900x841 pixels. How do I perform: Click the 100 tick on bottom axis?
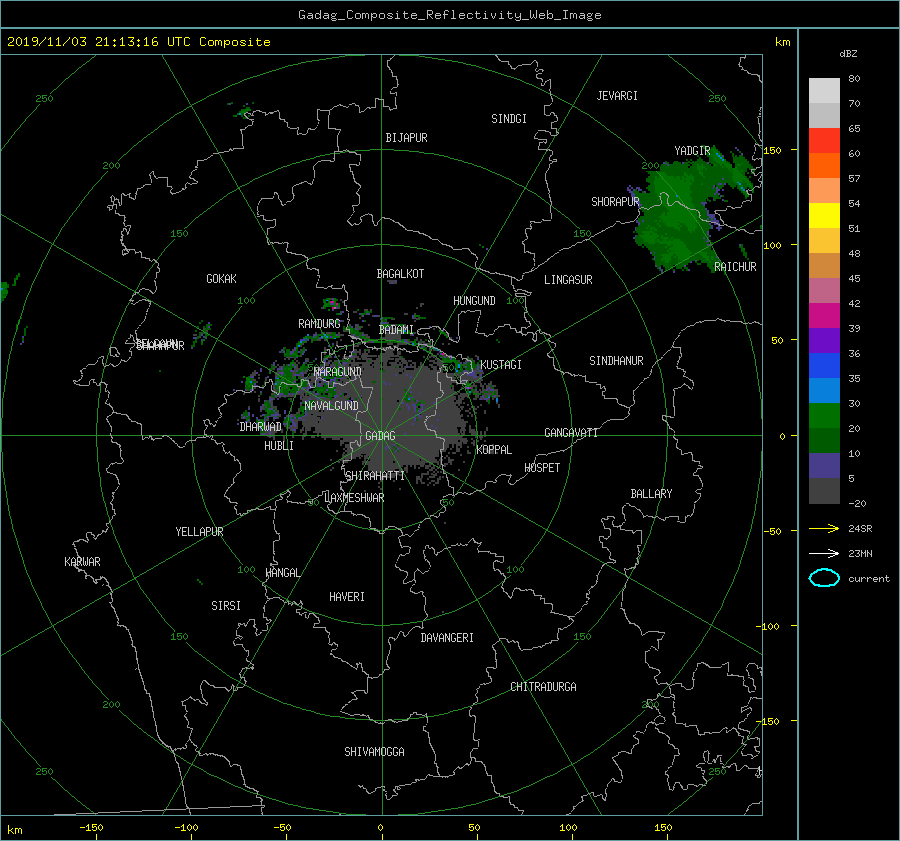[x=568, y=828]
